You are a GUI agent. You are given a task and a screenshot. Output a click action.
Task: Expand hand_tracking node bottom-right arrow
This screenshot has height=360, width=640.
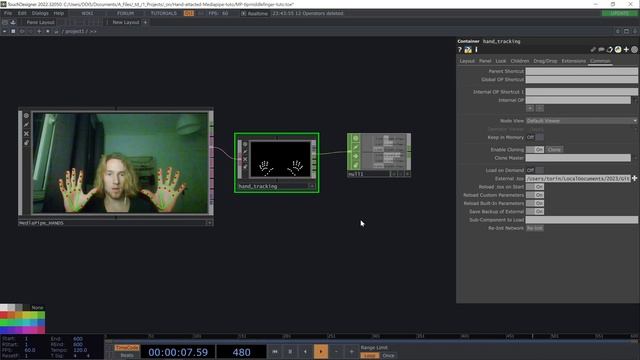[x=311, y=186]
